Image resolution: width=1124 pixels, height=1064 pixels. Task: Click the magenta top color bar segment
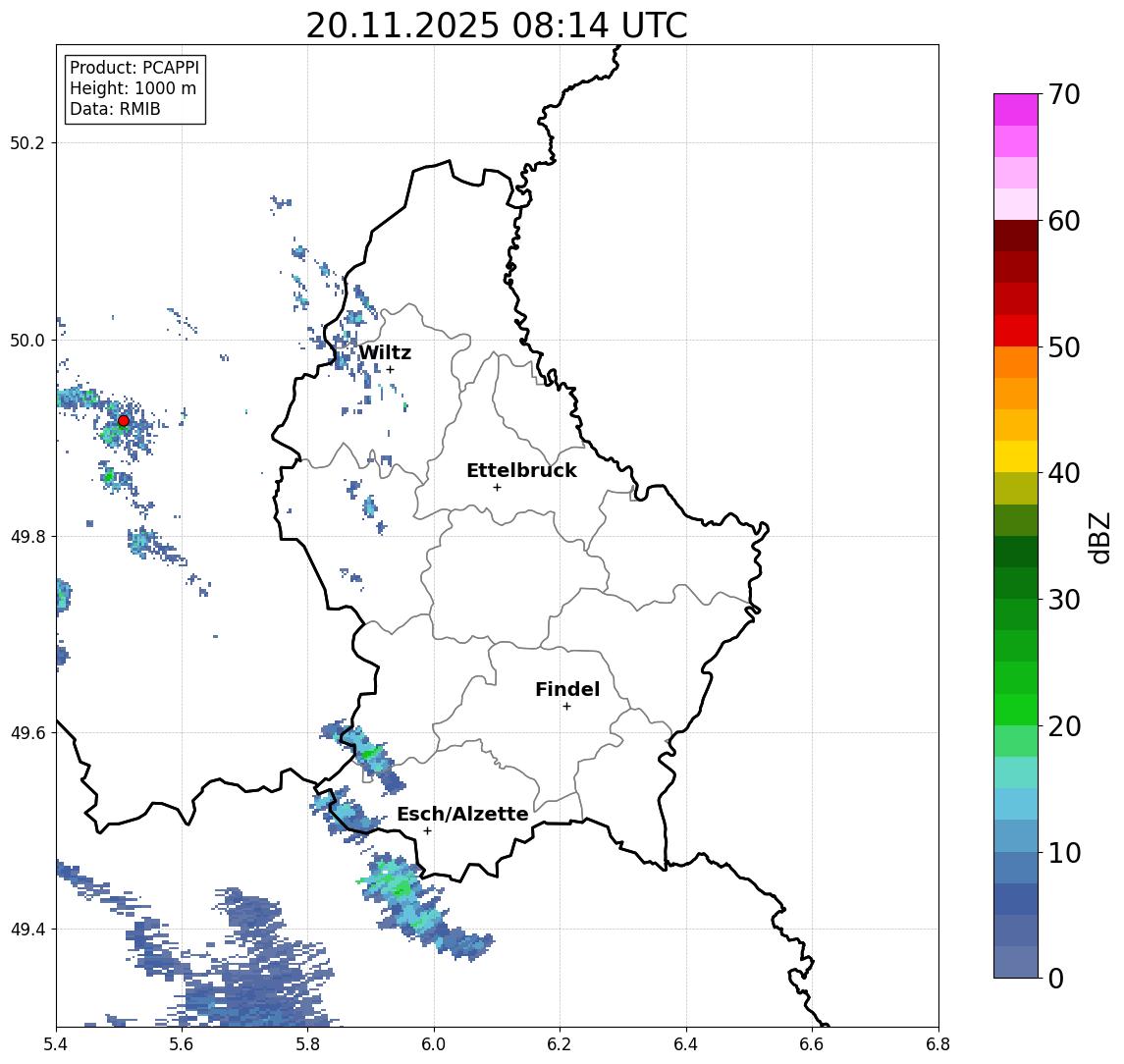(x=1016, y=110)
